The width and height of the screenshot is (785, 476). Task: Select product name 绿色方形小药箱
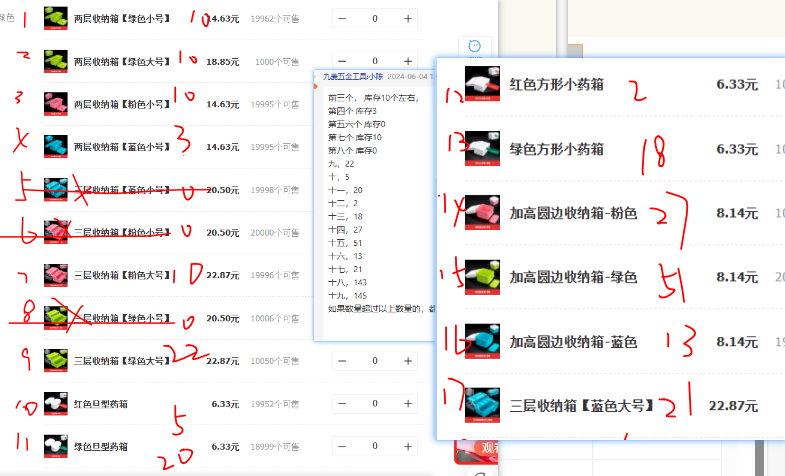pos(557,149)
